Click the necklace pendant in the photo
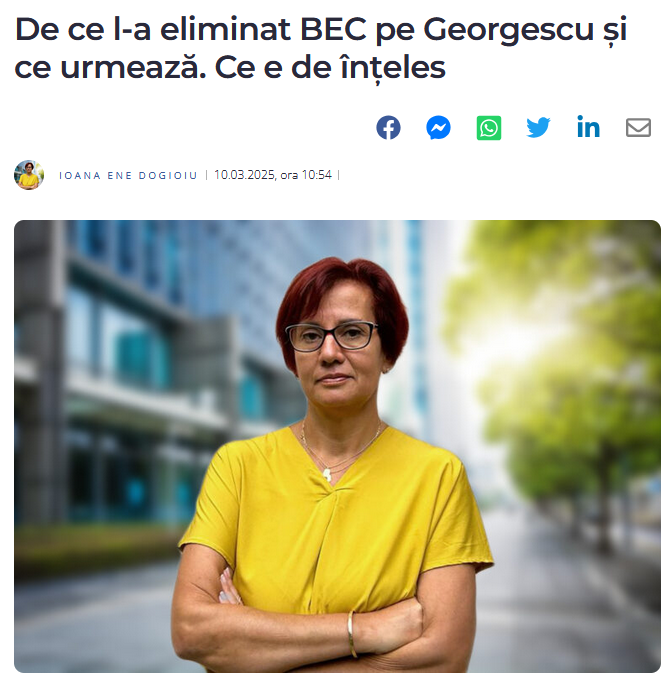This screenshot has width=672, height=688. (x=327, y=475)
